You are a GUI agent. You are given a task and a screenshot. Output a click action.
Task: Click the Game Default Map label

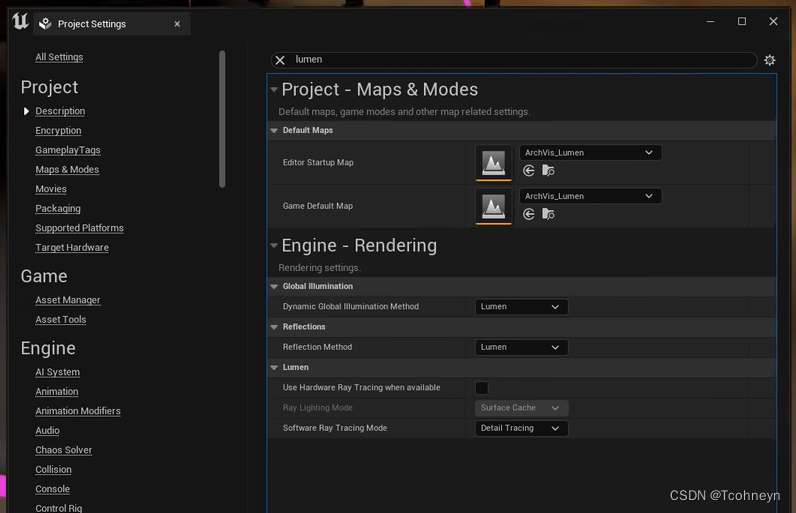pos(317,206)
